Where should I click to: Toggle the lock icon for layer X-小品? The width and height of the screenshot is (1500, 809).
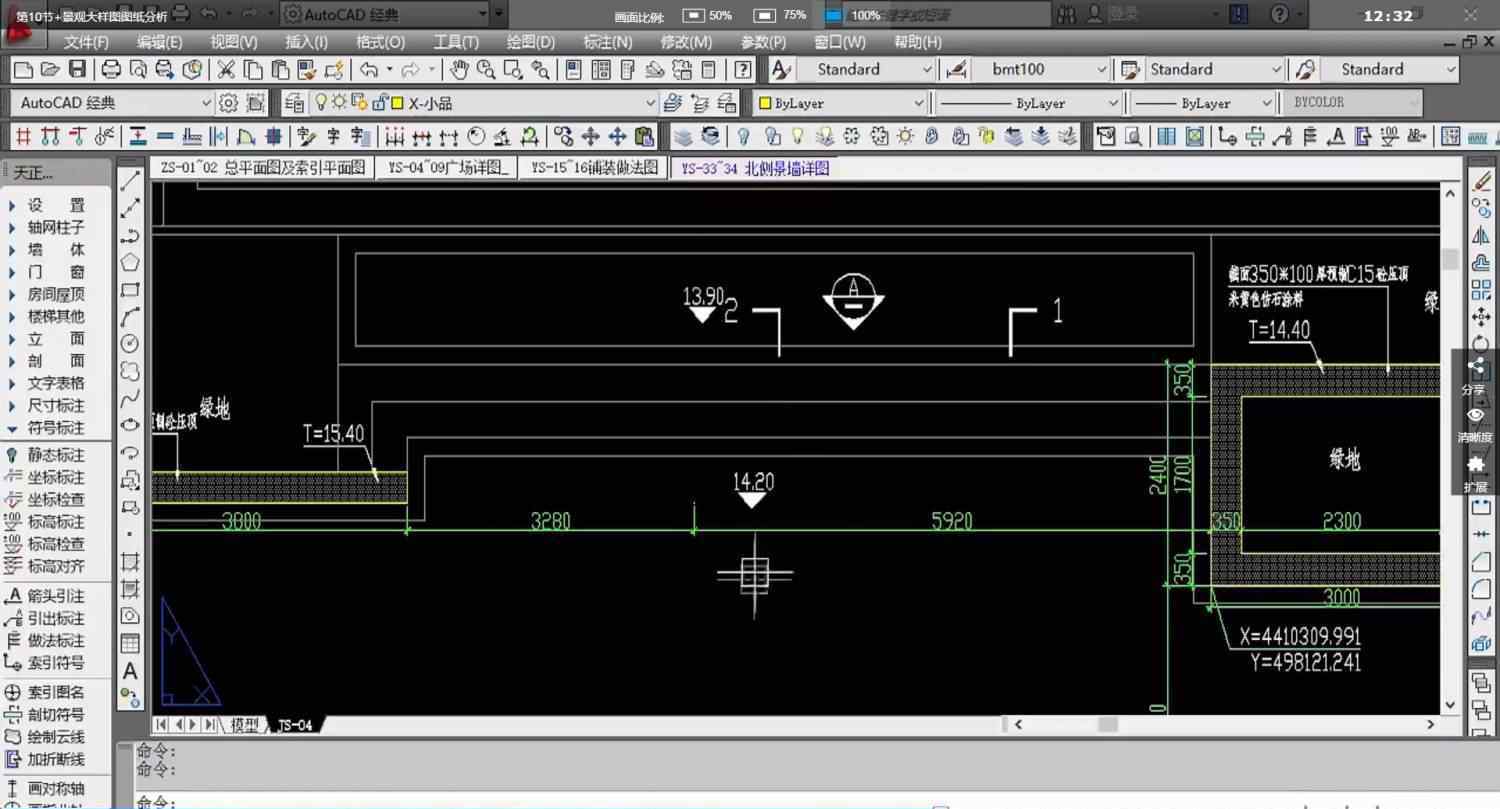(x=380, y=103)
